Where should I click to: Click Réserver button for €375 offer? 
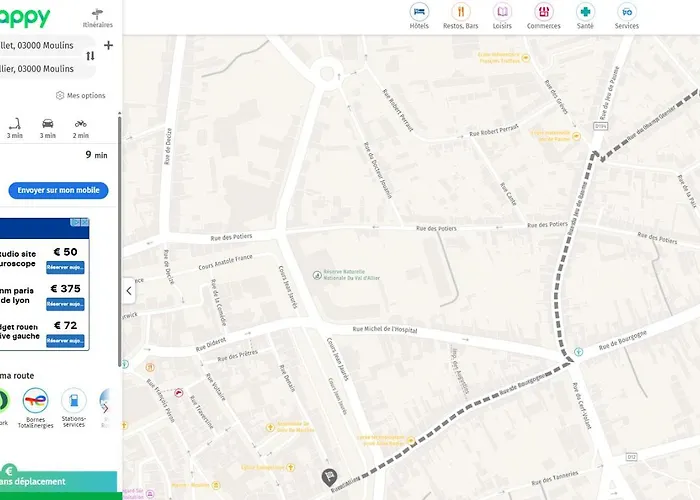coord(65,303)
